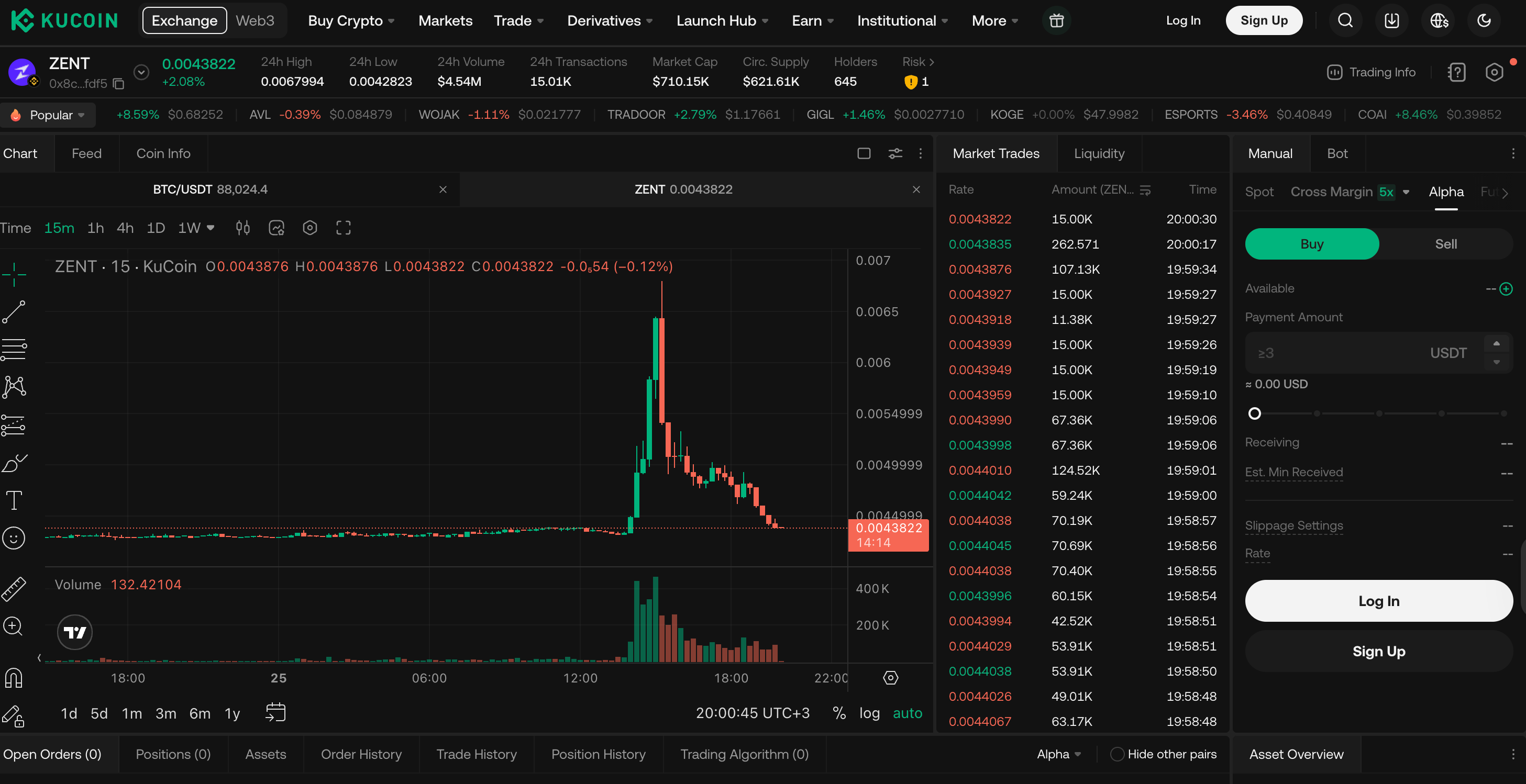Pick the emoji drawing tool
This screenshot has height=784, width=1526.
pos(14,537)
